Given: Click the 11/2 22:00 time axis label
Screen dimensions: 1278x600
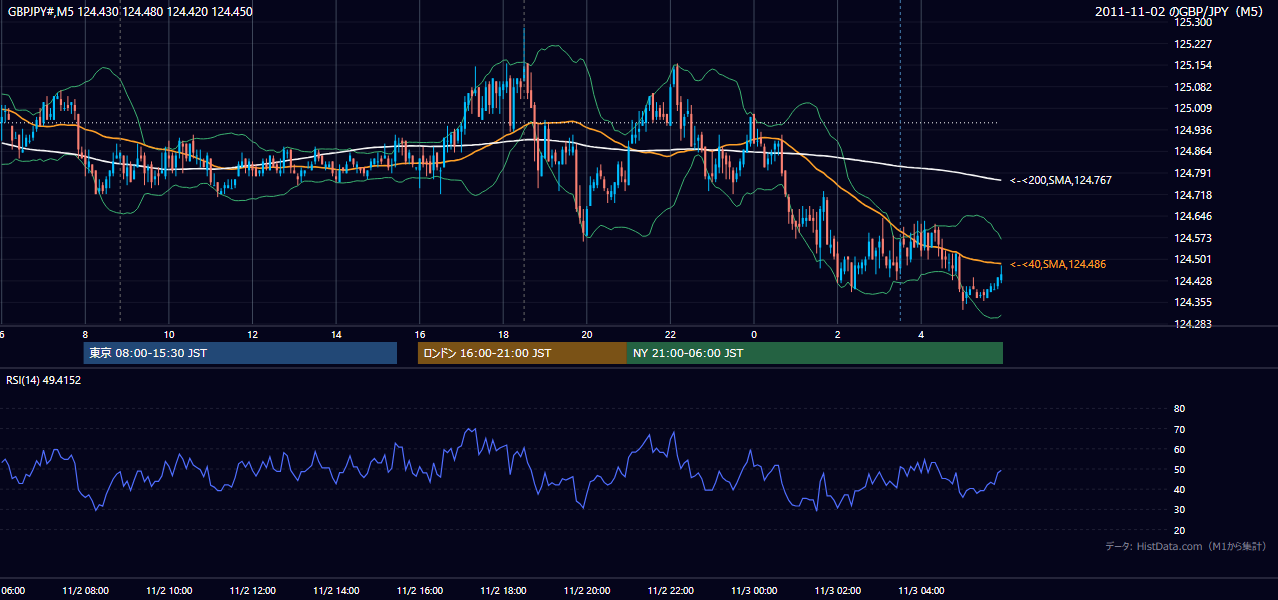Looking at the screenshot, I should (x=670, y=590).
